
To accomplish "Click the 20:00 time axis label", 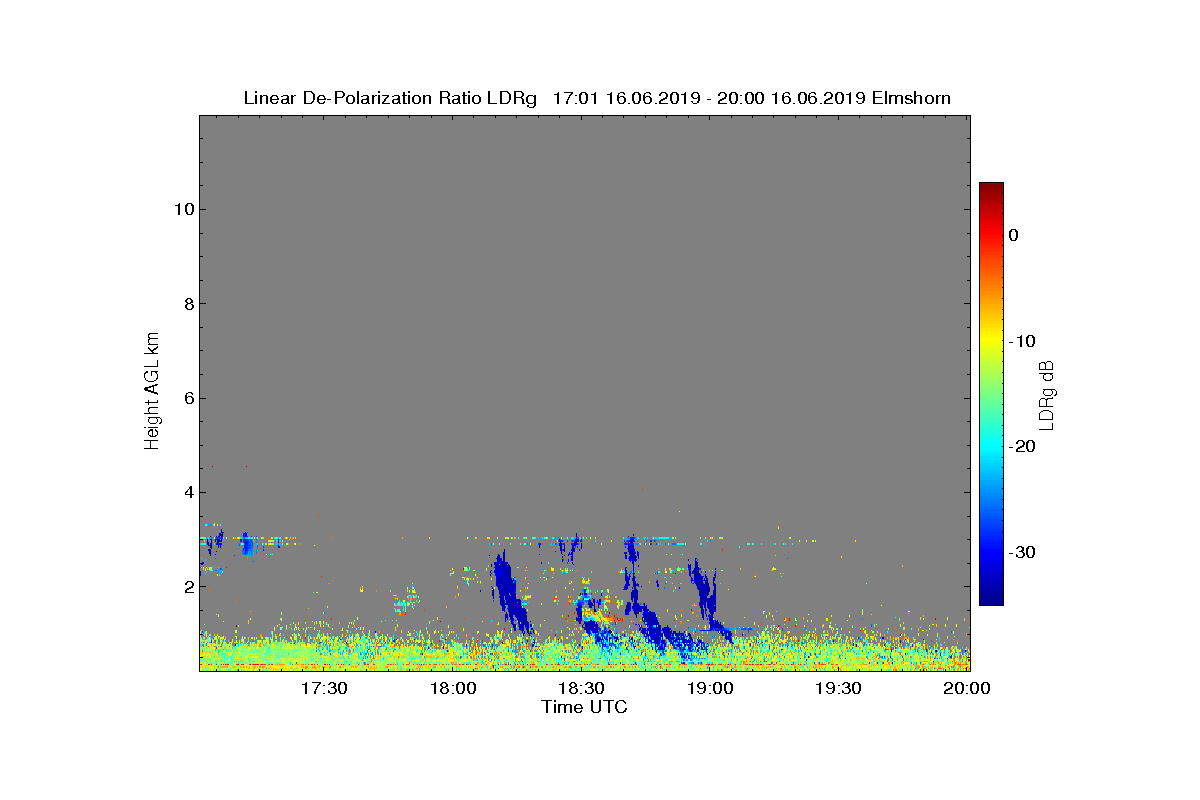I will [968, 689].
